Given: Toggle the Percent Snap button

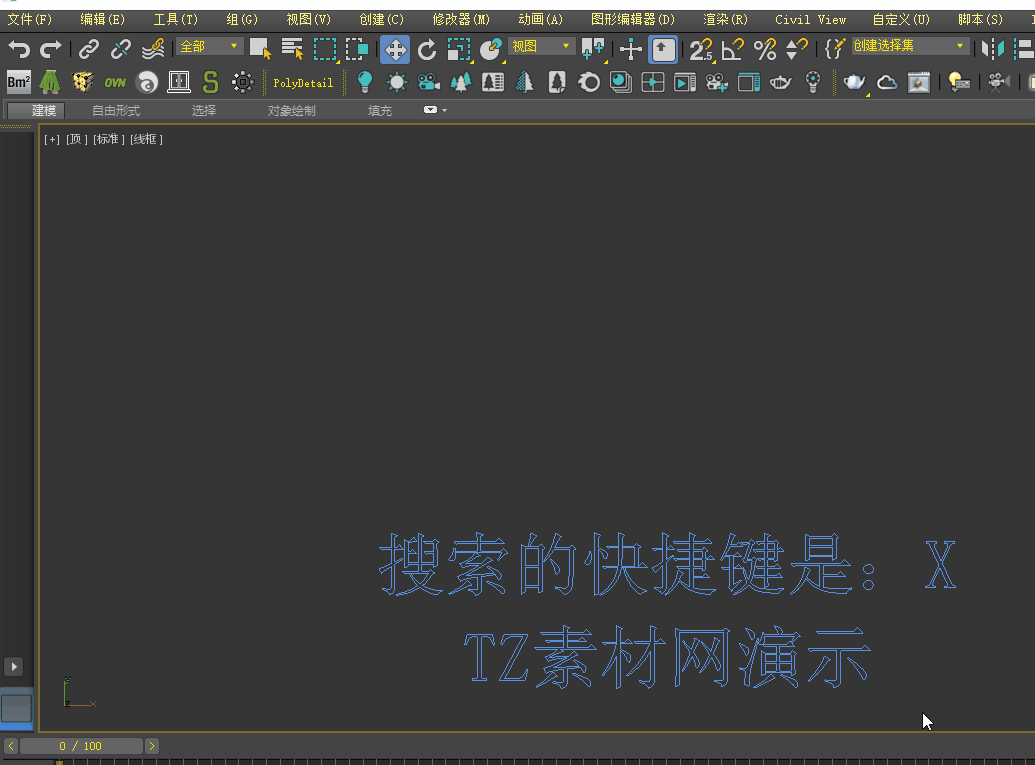Looking at the screenshot, I should pos(765,50).
